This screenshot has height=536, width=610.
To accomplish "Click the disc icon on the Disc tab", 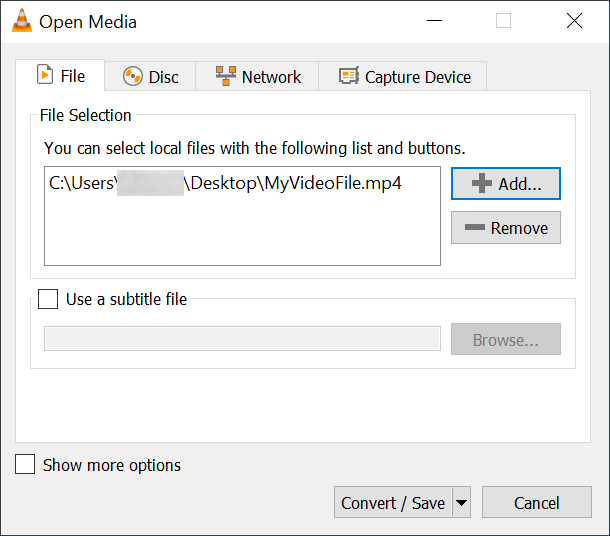I will (132, 77).
